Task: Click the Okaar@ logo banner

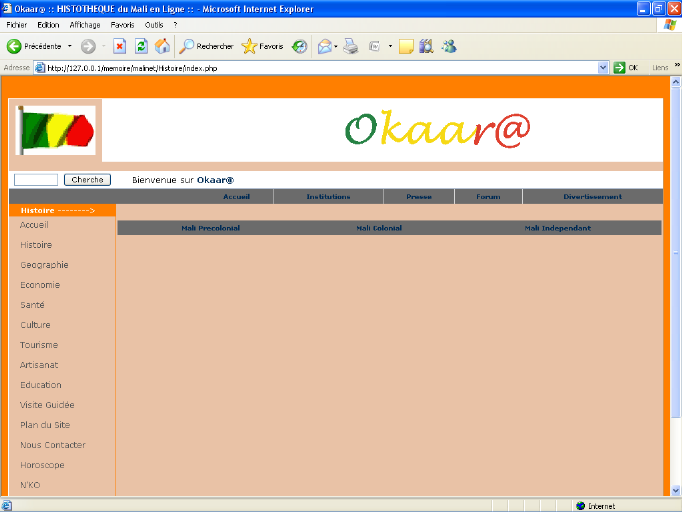Action: click(x=437, y=129)
